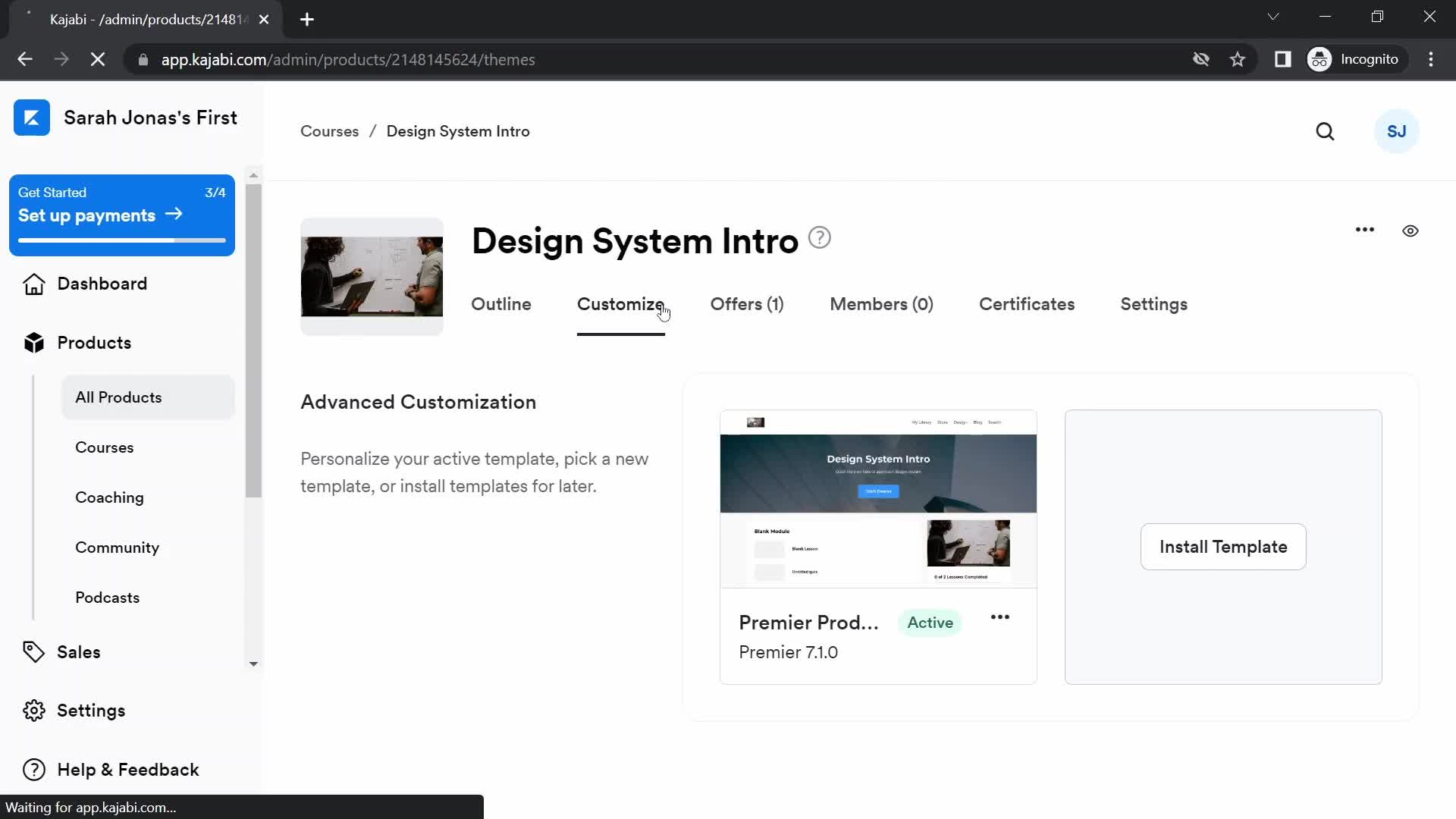Click the Get Started progress bar
Screen dimensions: 1456x819
pyautogui.click(x=121, y=240)
